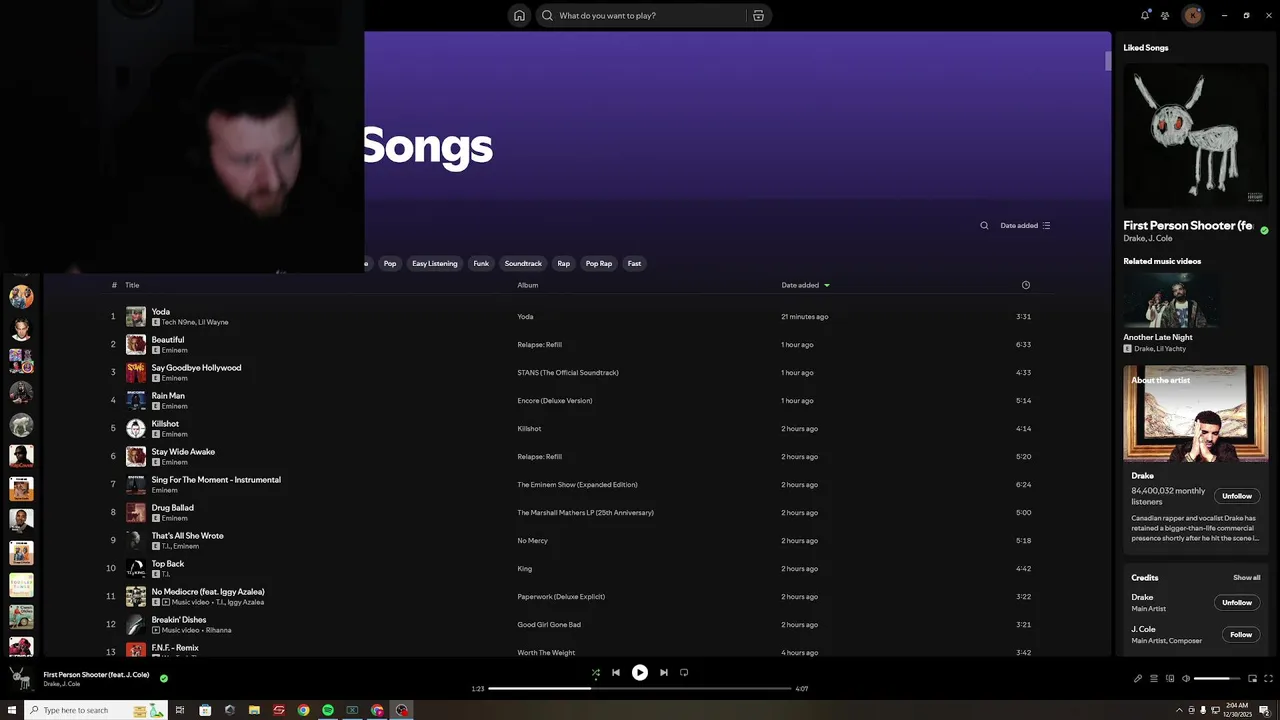
Task: Skip to previous track
Action: click(616, 672)
